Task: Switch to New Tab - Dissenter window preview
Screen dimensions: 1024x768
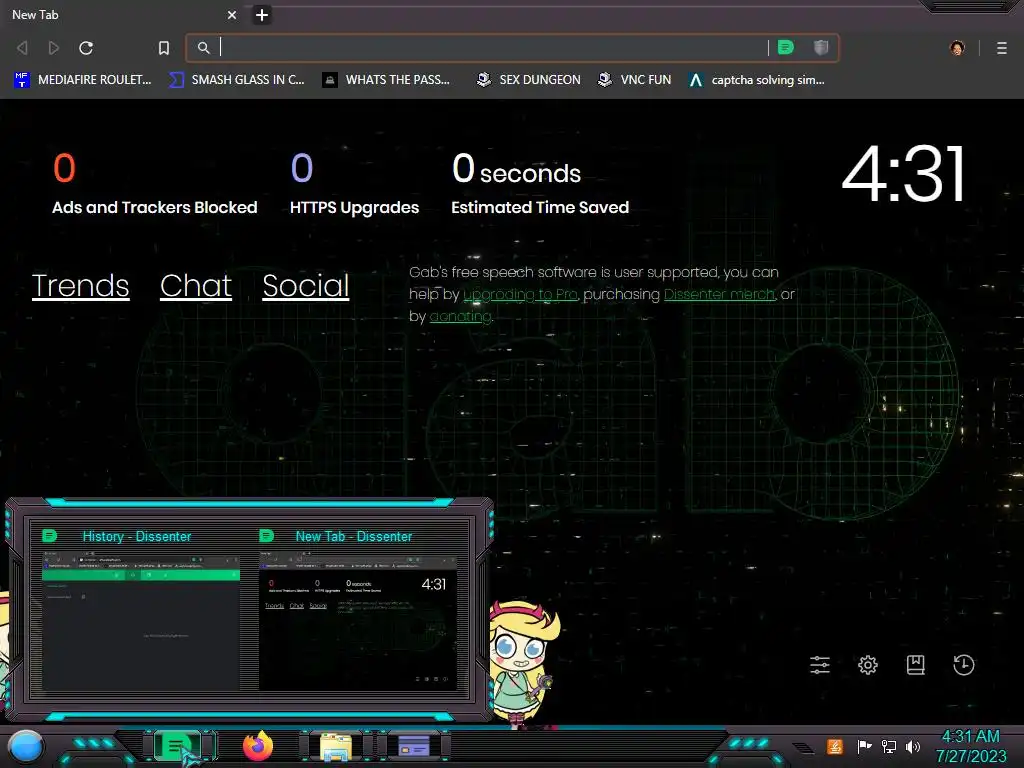Action: point(358,609)
